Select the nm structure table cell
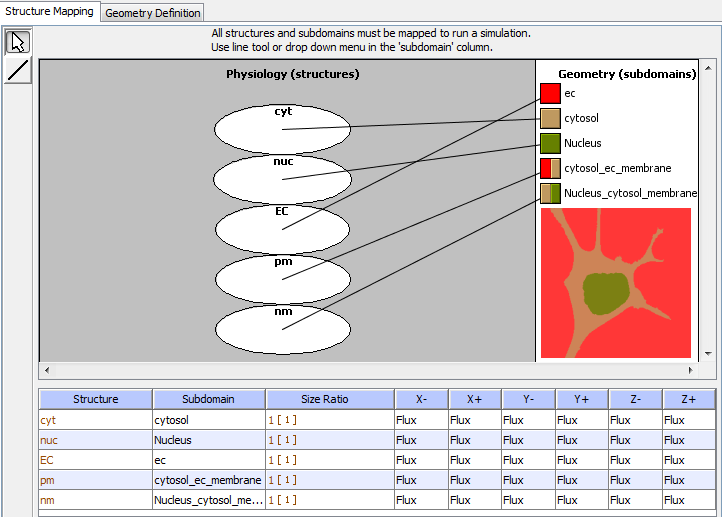Image resolution: width=722 pixels, height=517 pixels. 96,500
